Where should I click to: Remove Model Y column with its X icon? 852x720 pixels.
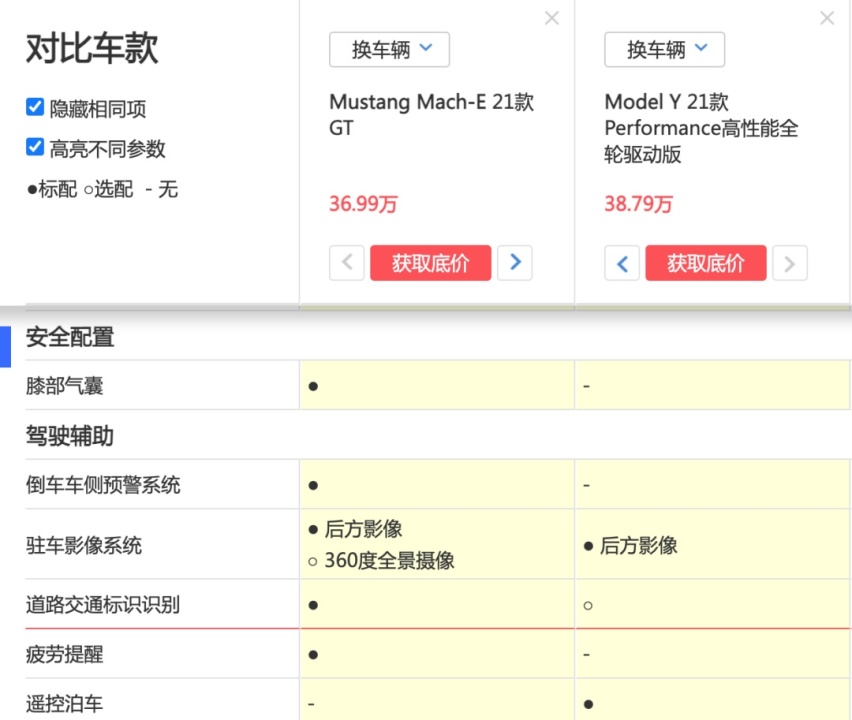coord(827,18)
